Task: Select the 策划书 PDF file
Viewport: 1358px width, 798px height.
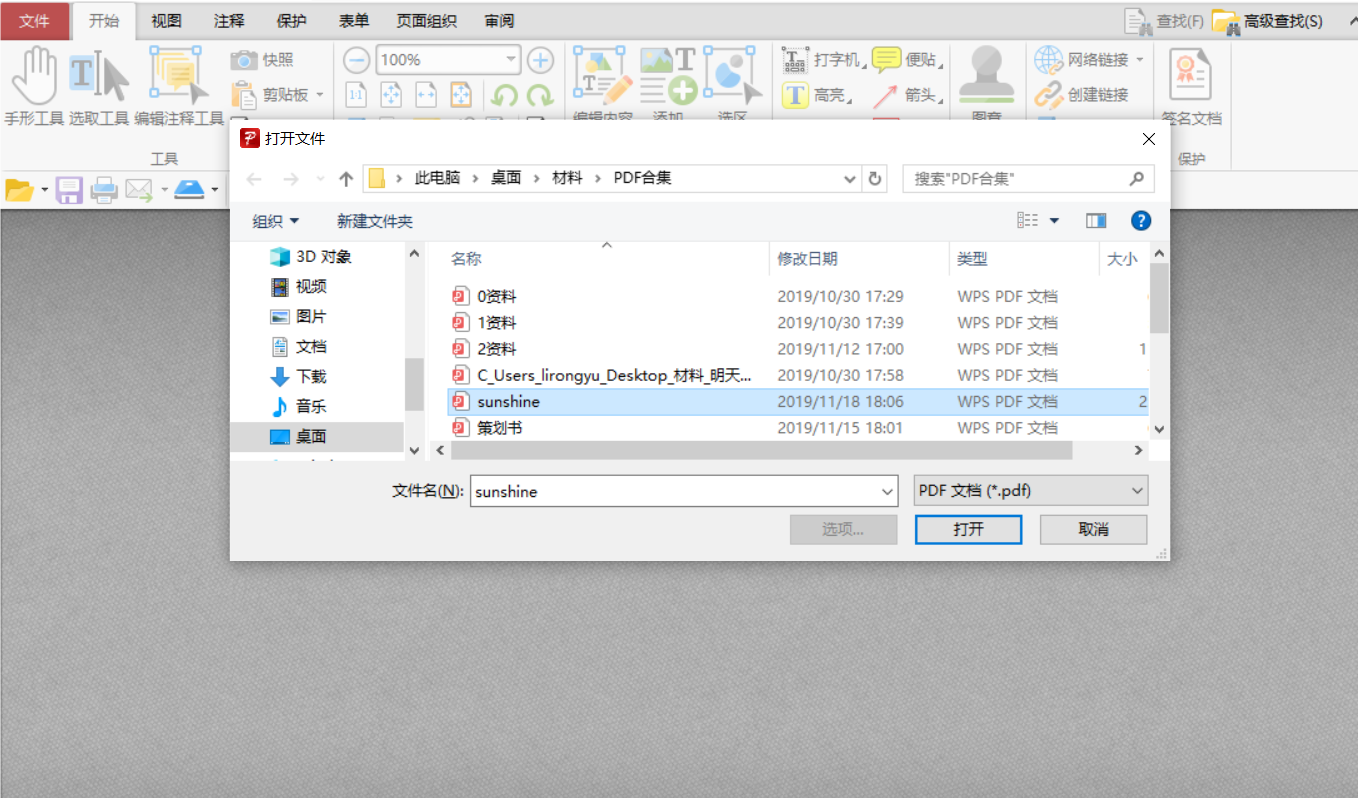Action: click(x=498, y=427)
